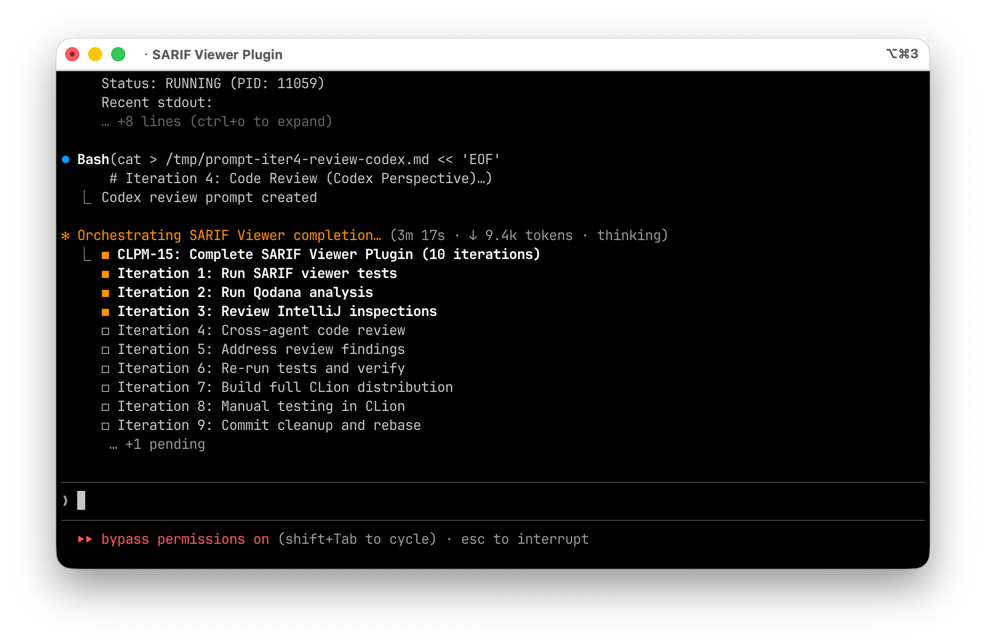Screen dimensions: 986x643
Task: Click 'bypass permissions on' mode indicator
Action: click(x=185, y=539)
